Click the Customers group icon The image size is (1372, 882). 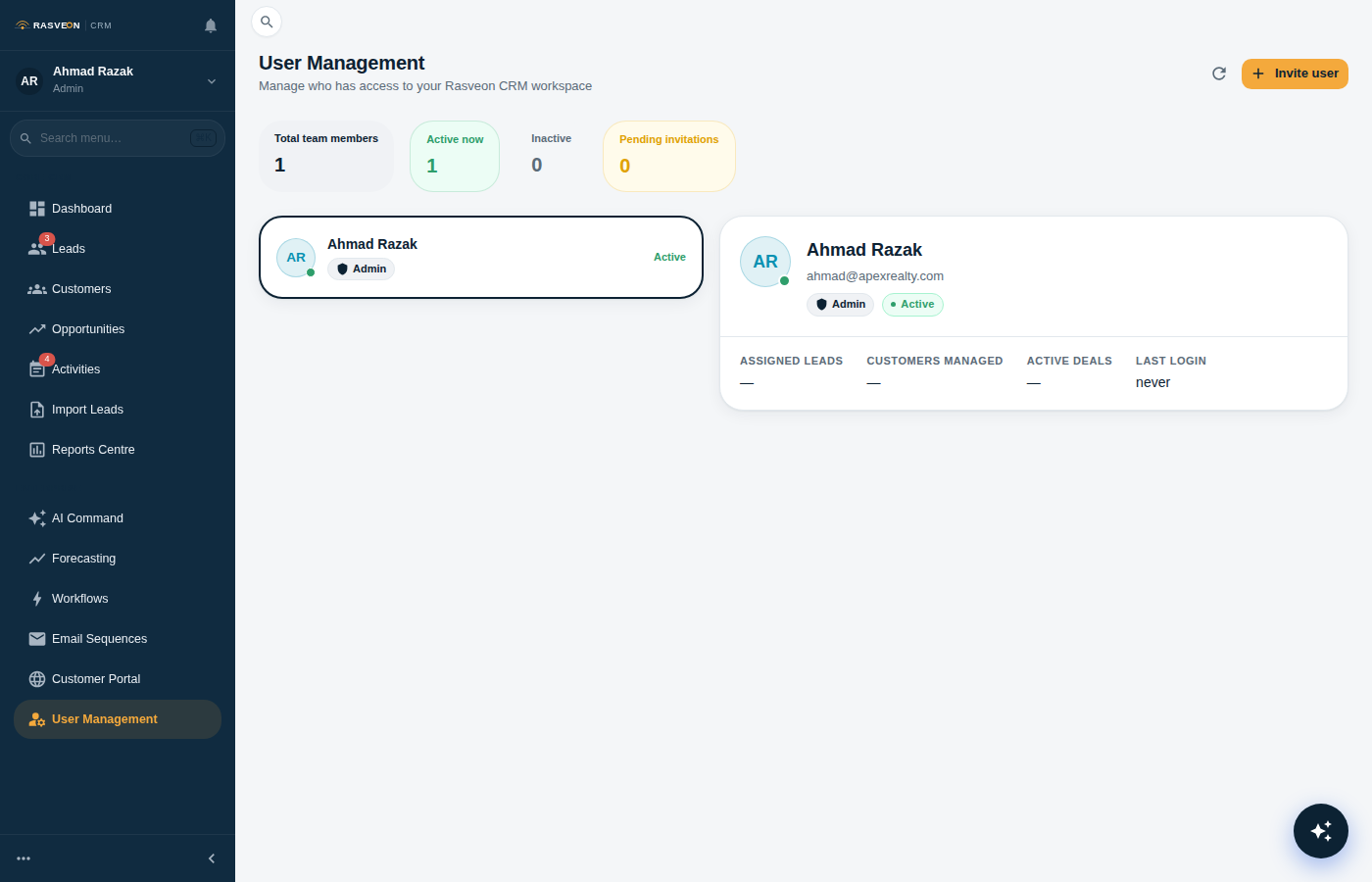37,289
